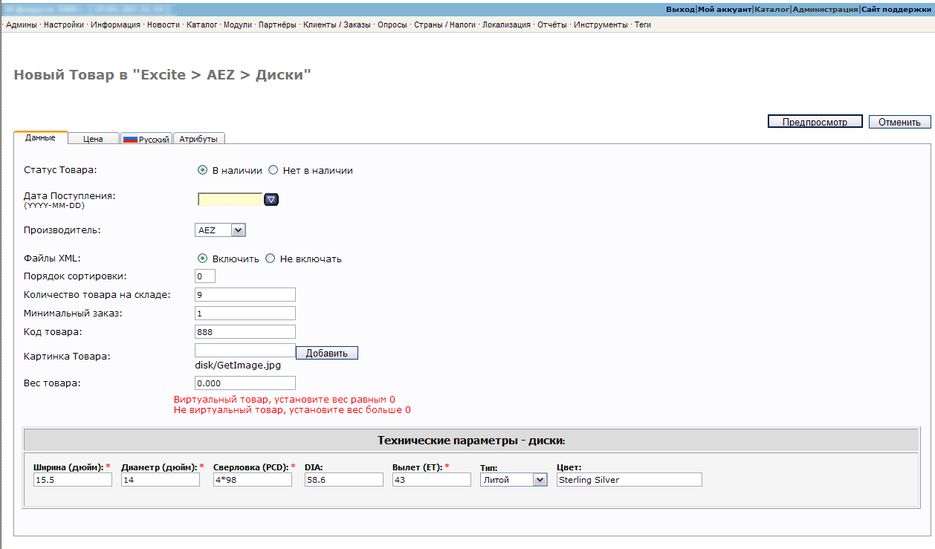Open the Производитель dropdown showing AEZ
This screenshot has width=935, height=549.
pyautogui.click(x=220, y=230)
